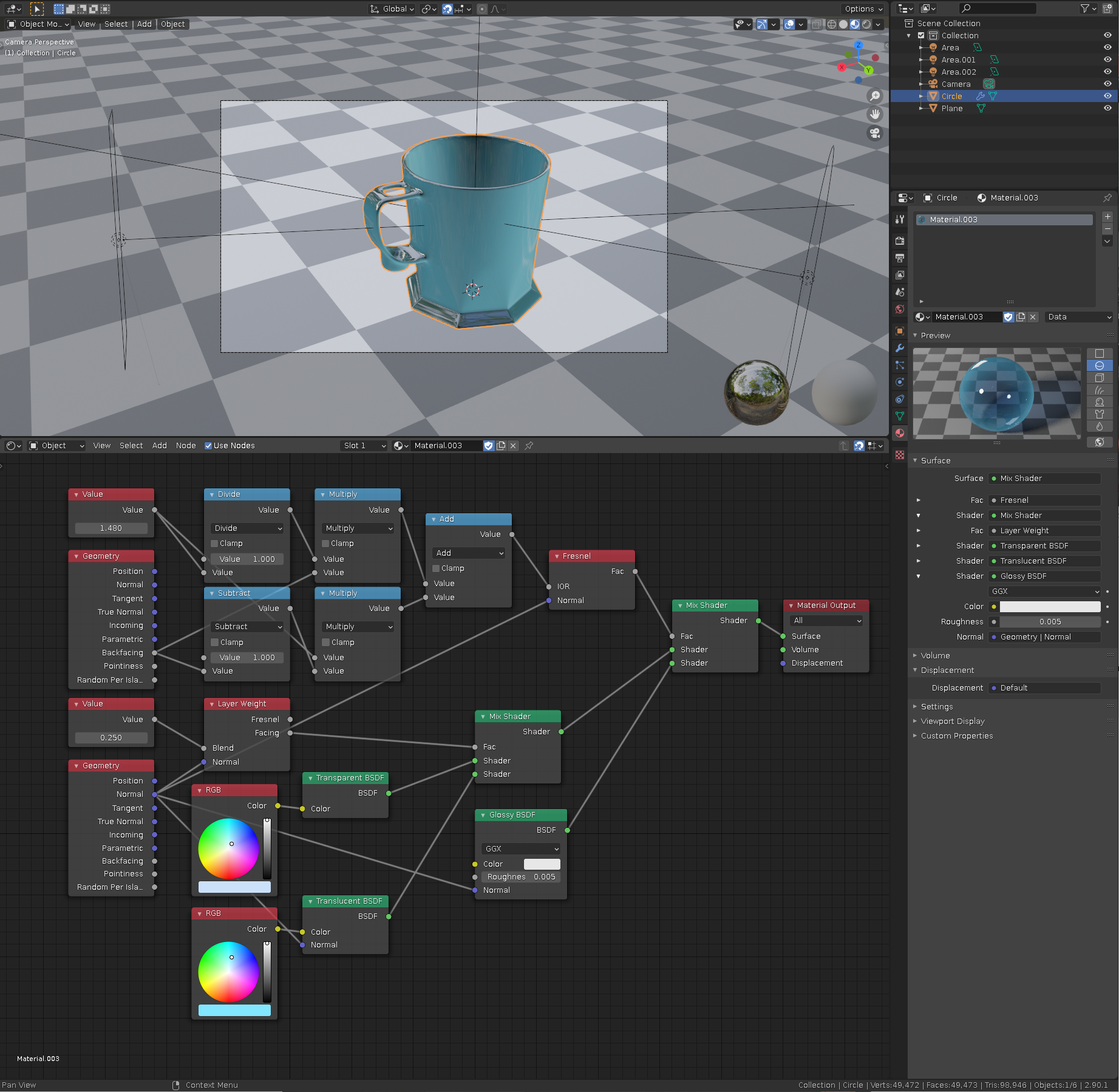Expand the Viewport Display panel

point(953,722)
